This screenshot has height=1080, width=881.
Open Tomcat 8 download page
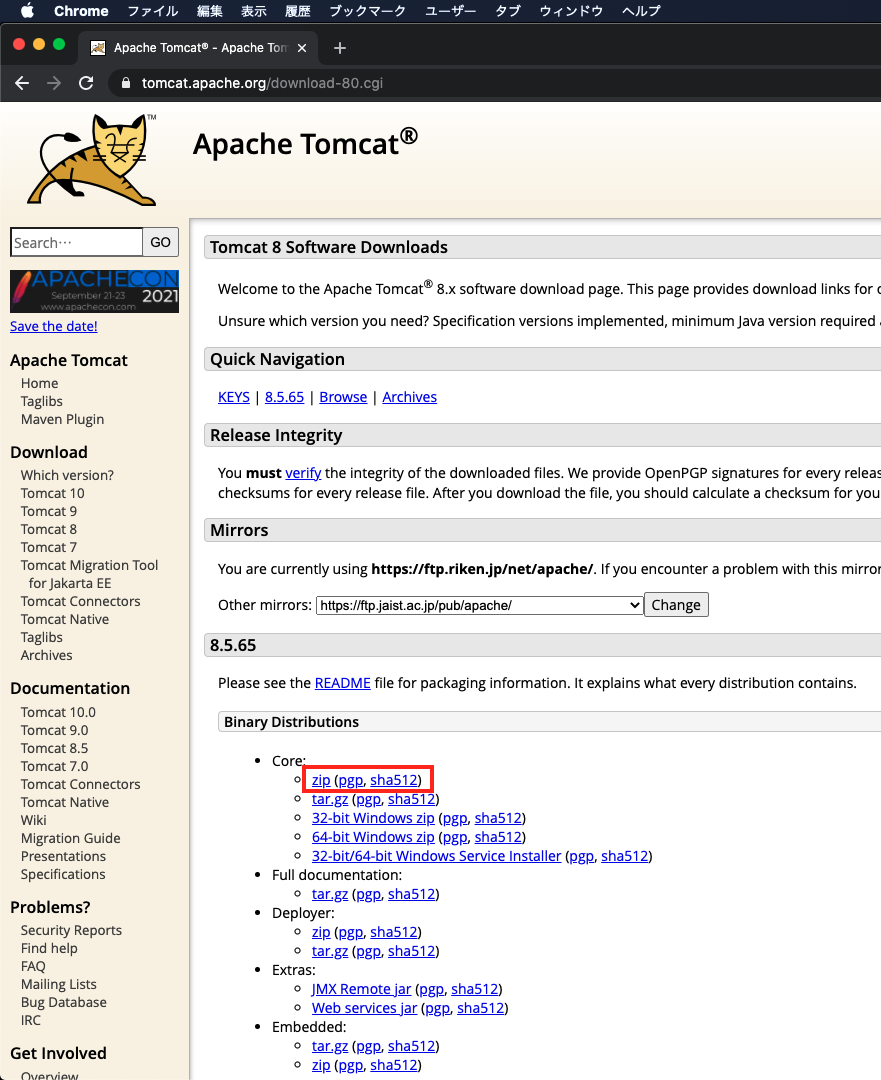pos(49,529)
